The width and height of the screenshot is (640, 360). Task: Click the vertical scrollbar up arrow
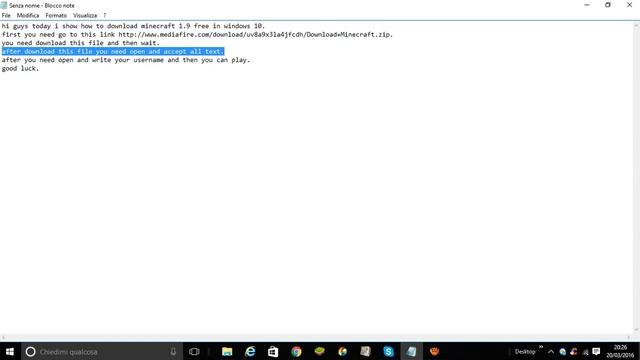click(636, 25)
